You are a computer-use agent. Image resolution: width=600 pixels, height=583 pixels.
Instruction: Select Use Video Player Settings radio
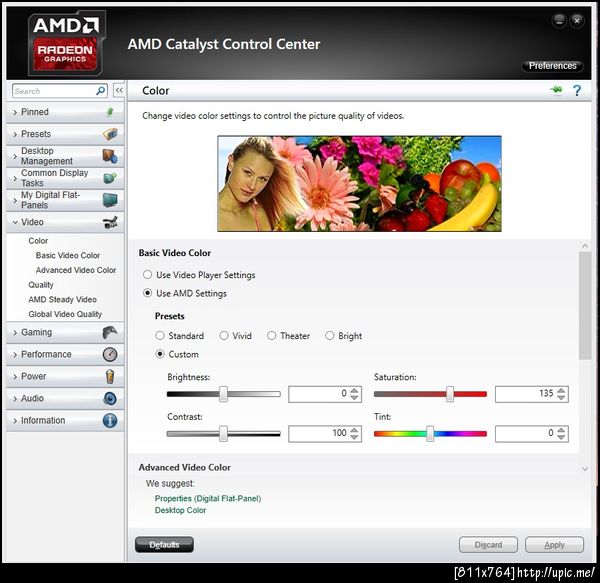[x=147, y=274]
